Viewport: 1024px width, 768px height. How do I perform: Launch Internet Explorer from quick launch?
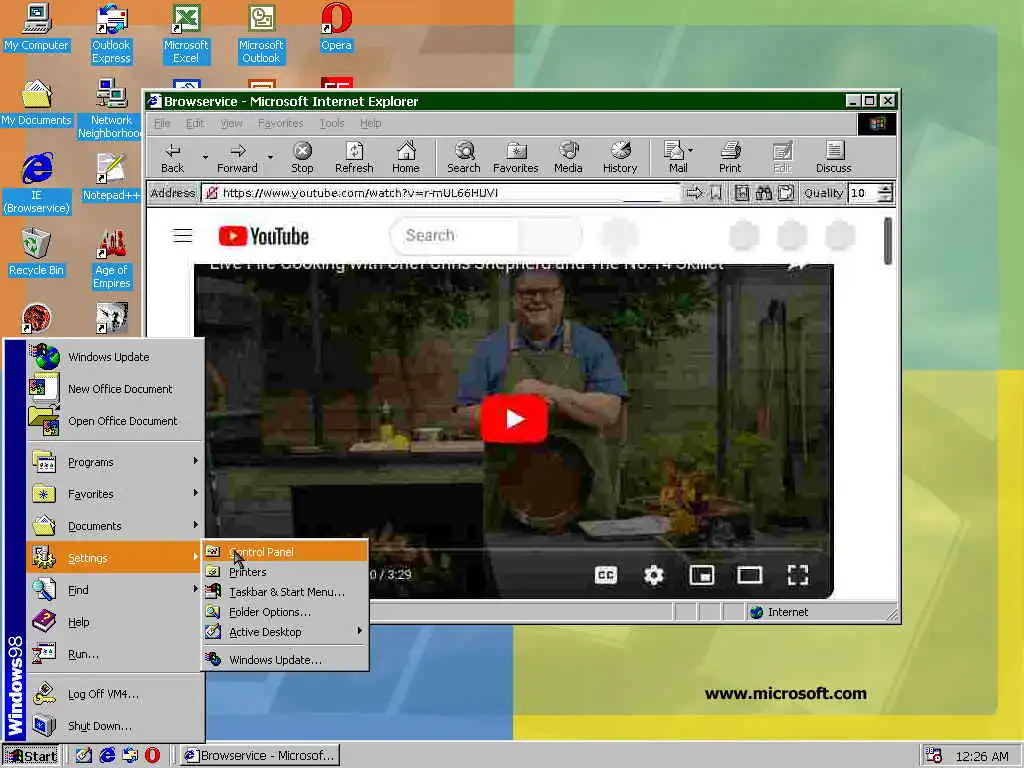tap(106, 756)
